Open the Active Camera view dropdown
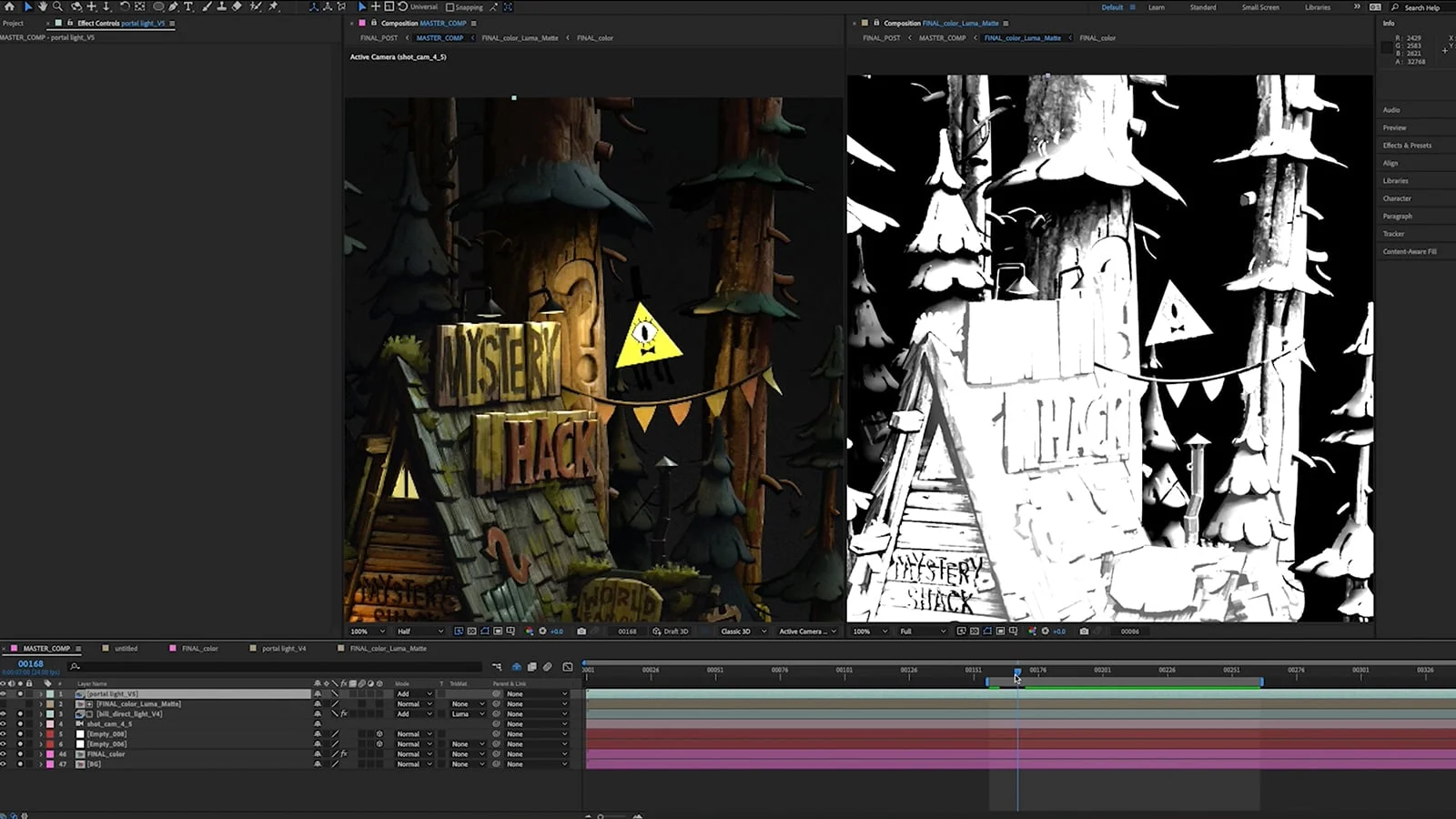Screen dimensions: 1456x819 [804, 631]
